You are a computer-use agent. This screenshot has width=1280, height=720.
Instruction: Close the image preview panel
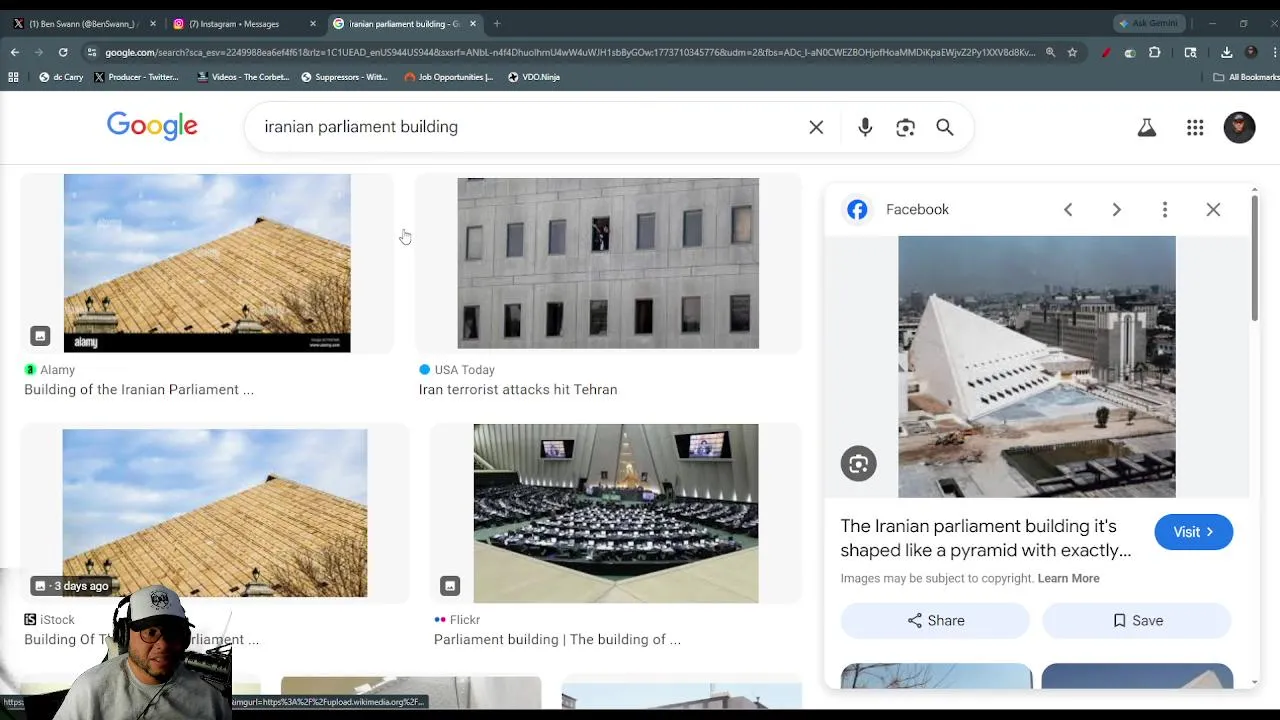pyautogui.click(x=1213, y=209)
